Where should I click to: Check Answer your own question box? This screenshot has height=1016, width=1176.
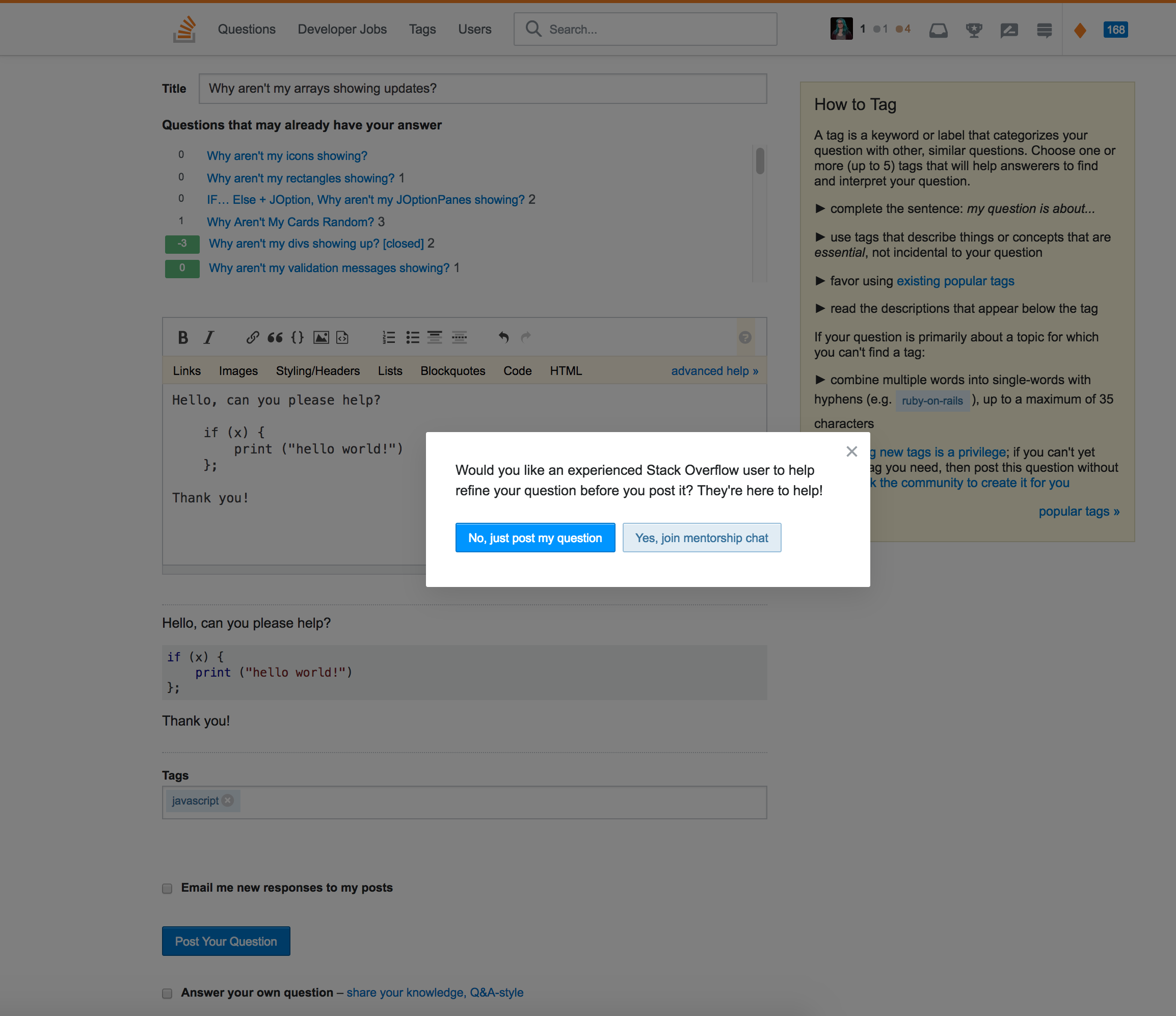[x=167, y=993]
